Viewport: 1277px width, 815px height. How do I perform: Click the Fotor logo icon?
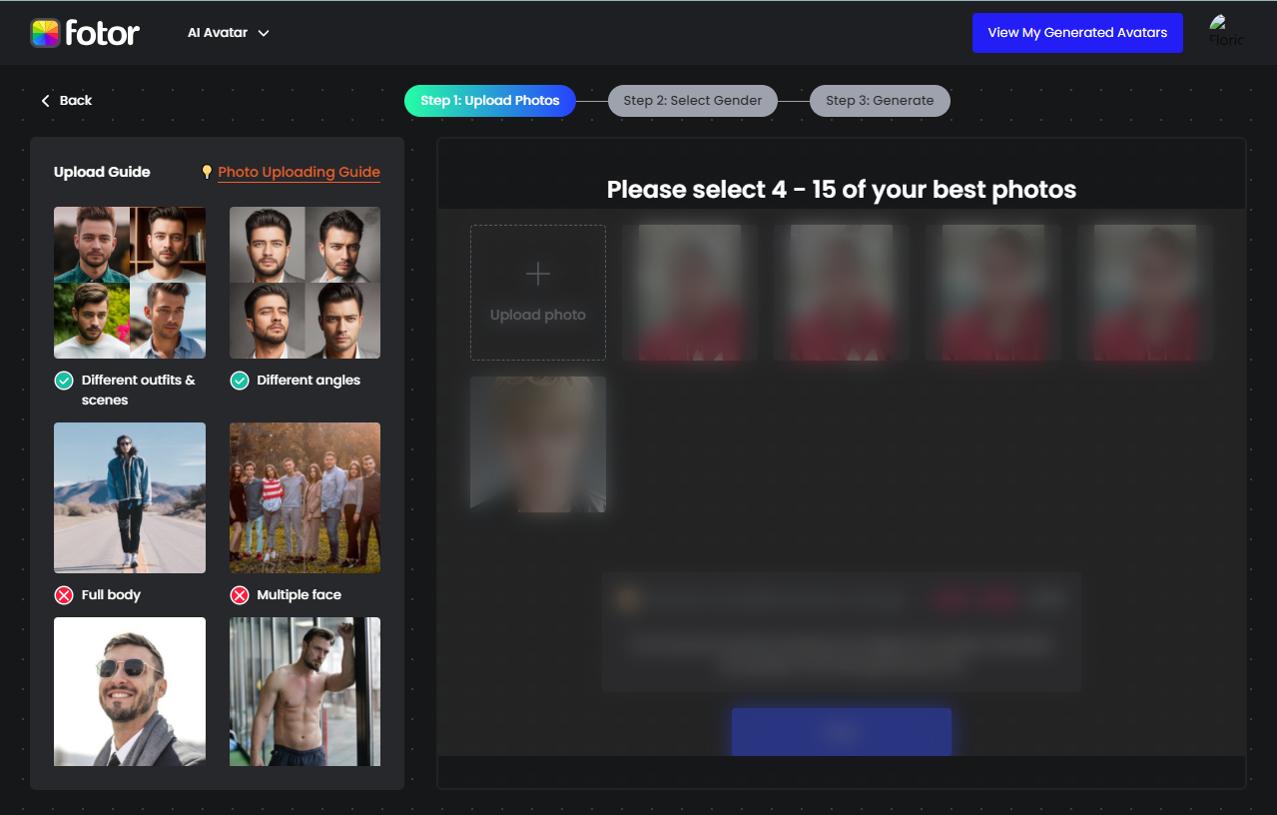click(x=44, y=32)
